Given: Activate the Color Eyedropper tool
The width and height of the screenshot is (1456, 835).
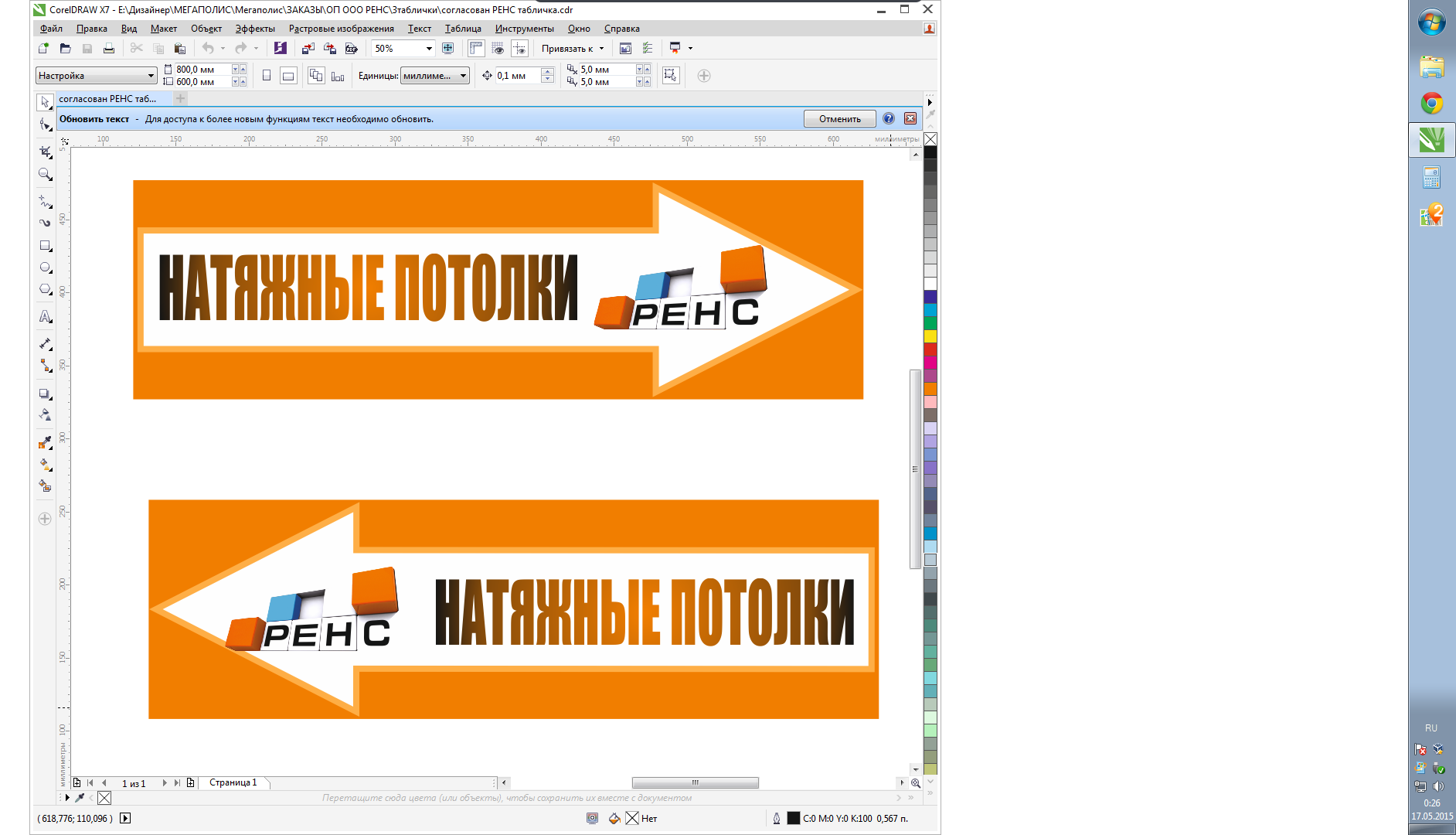Looking at the screenshot, I should (45, 442).
